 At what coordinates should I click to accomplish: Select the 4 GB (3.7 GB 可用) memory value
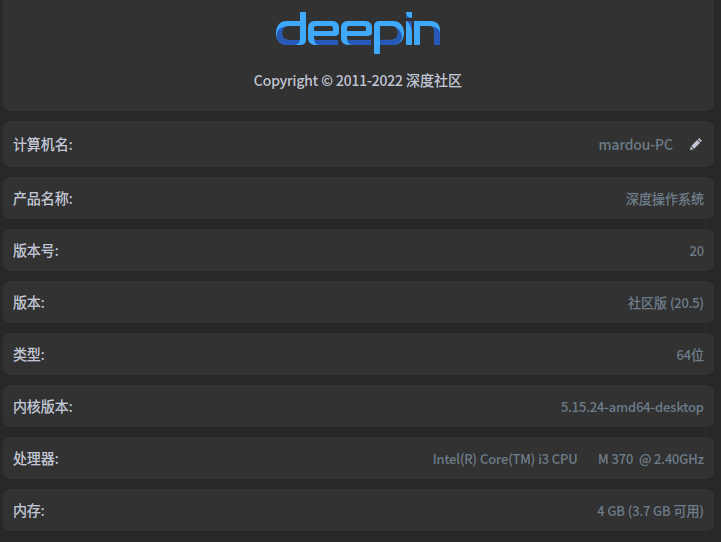coord(650,511)
